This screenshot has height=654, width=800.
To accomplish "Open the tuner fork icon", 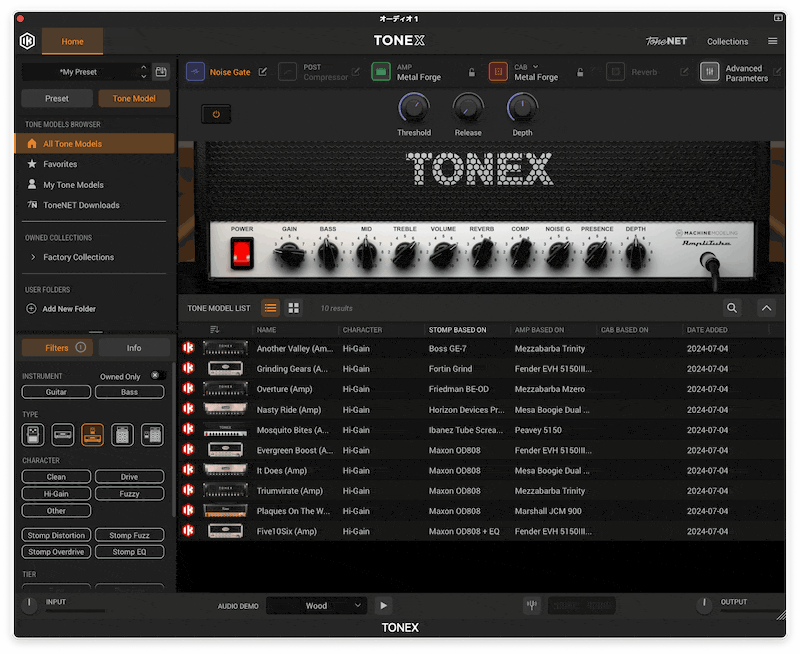I will coord(532,605).
